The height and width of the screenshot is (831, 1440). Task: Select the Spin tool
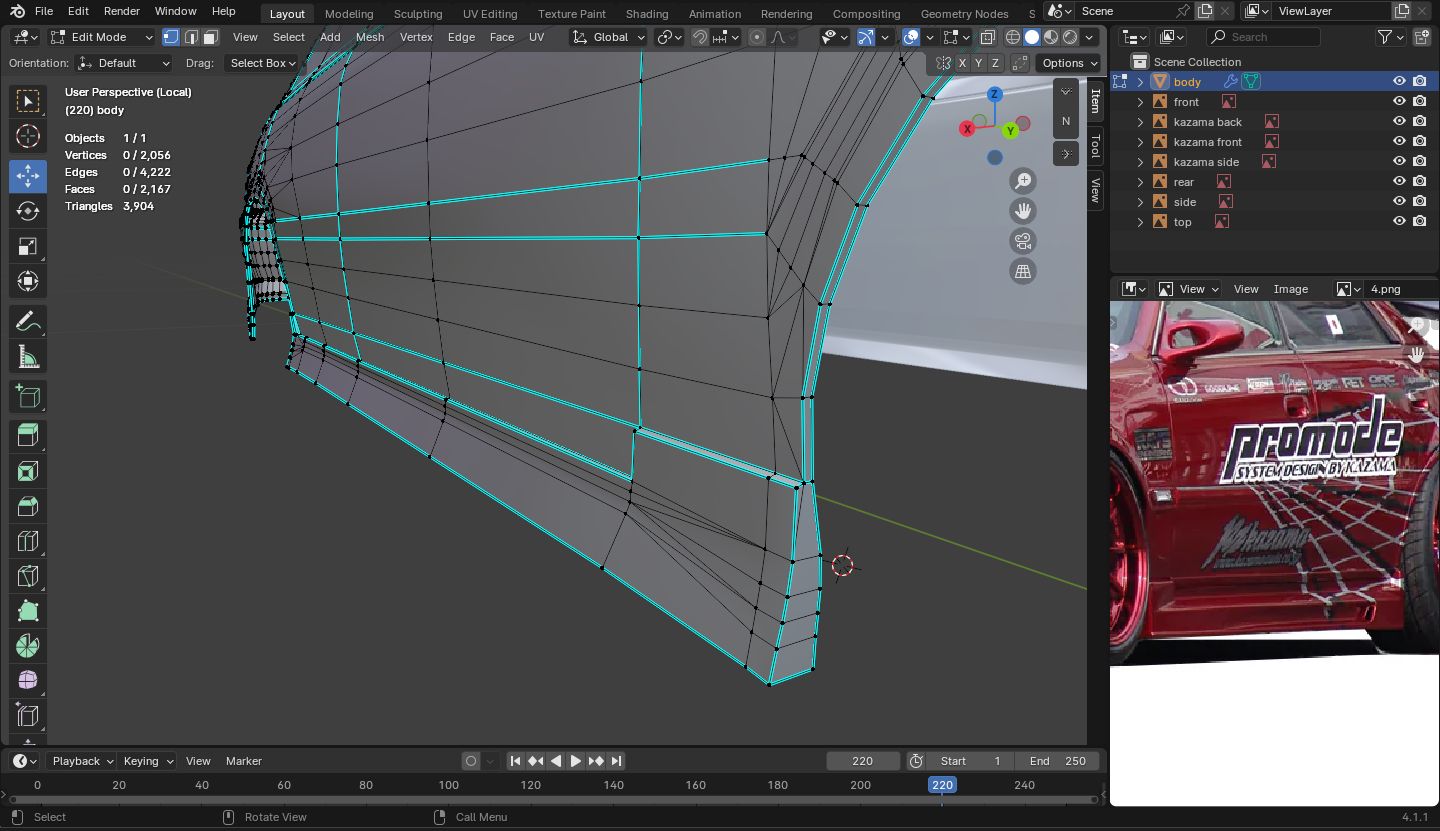tap(28, 646)
